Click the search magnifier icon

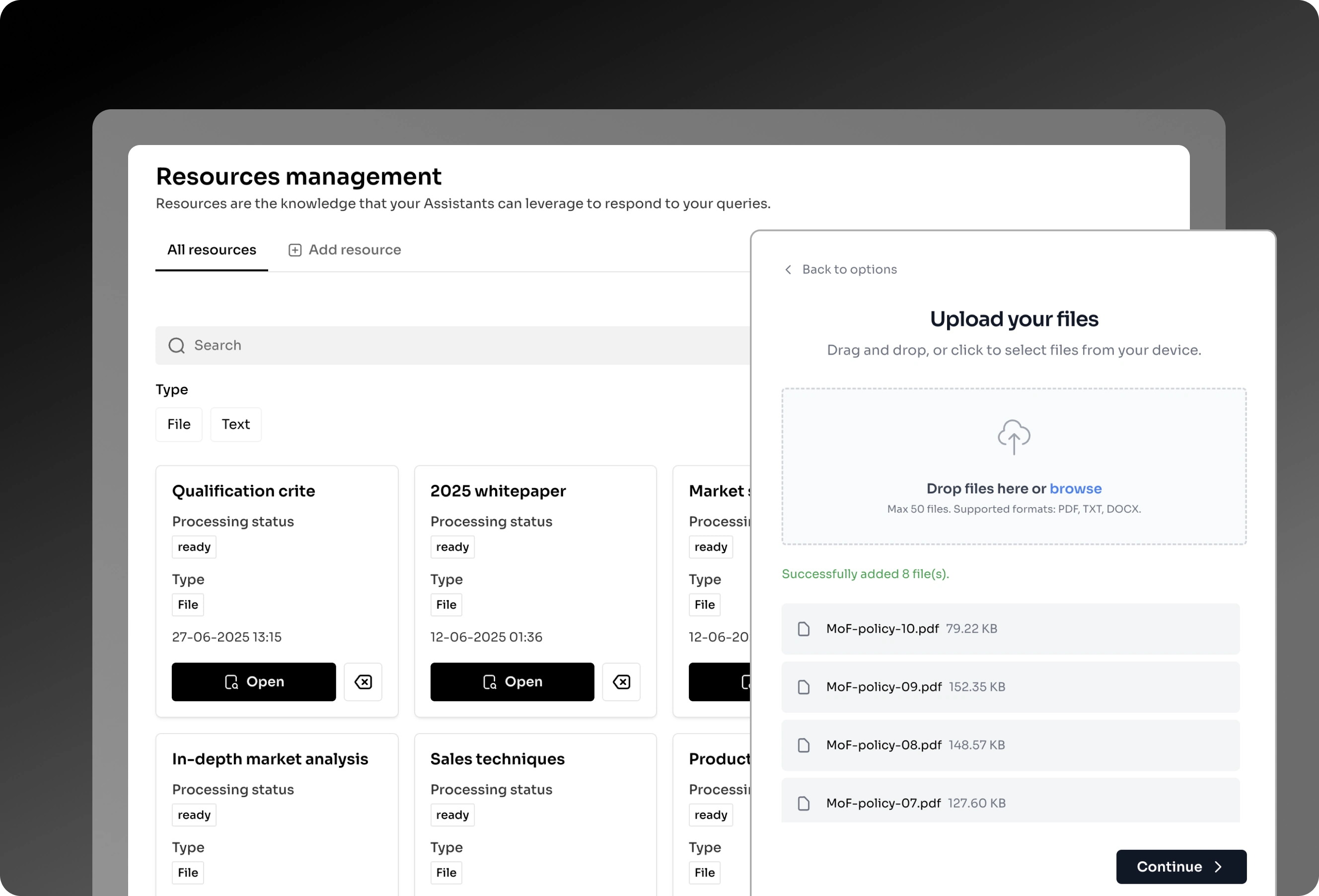[176, 345]
